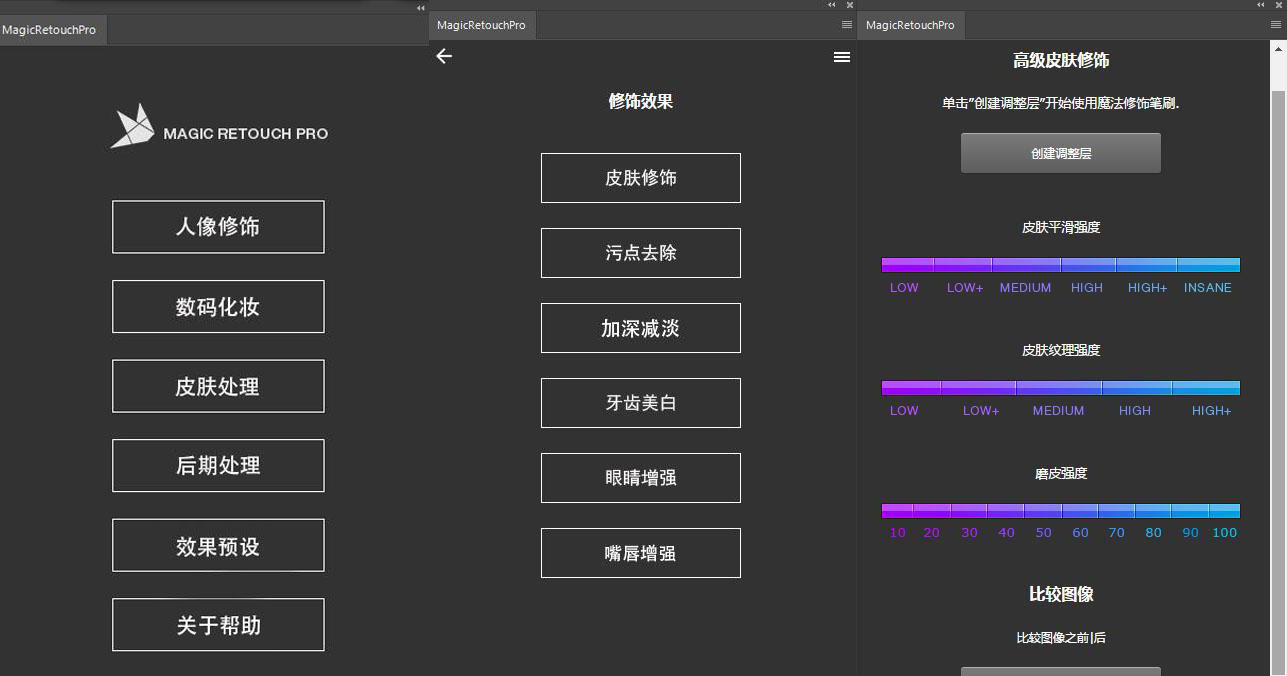Image resolution: width=1287 pixels, height=676 pixels.
Task: Select the 数码化妆 option
Action: pyautogui.click(x=218, y=307)
